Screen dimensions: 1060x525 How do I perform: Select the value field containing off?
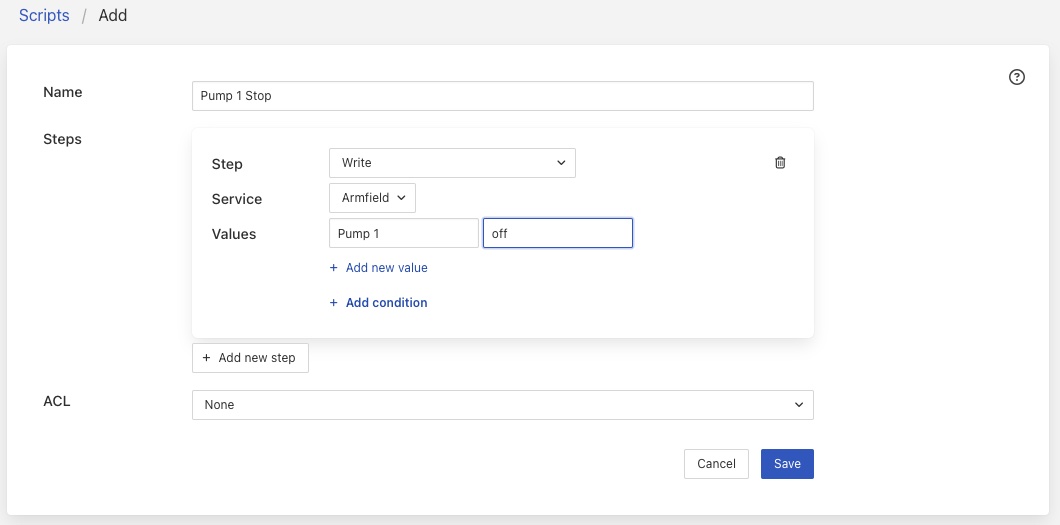[557, 233]
